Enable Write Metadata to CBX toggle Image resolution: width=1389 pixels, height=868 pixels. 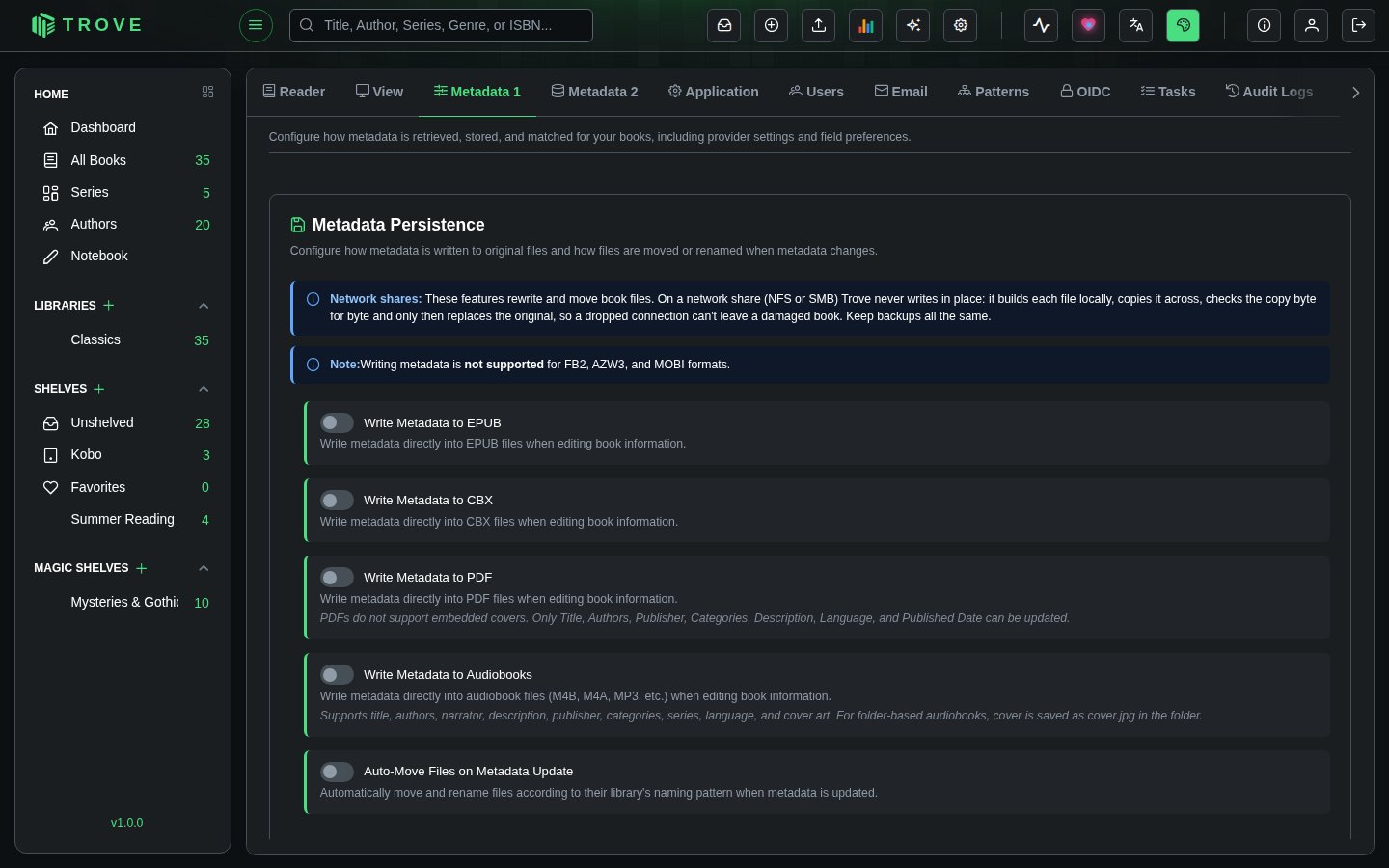pos(337,500)
